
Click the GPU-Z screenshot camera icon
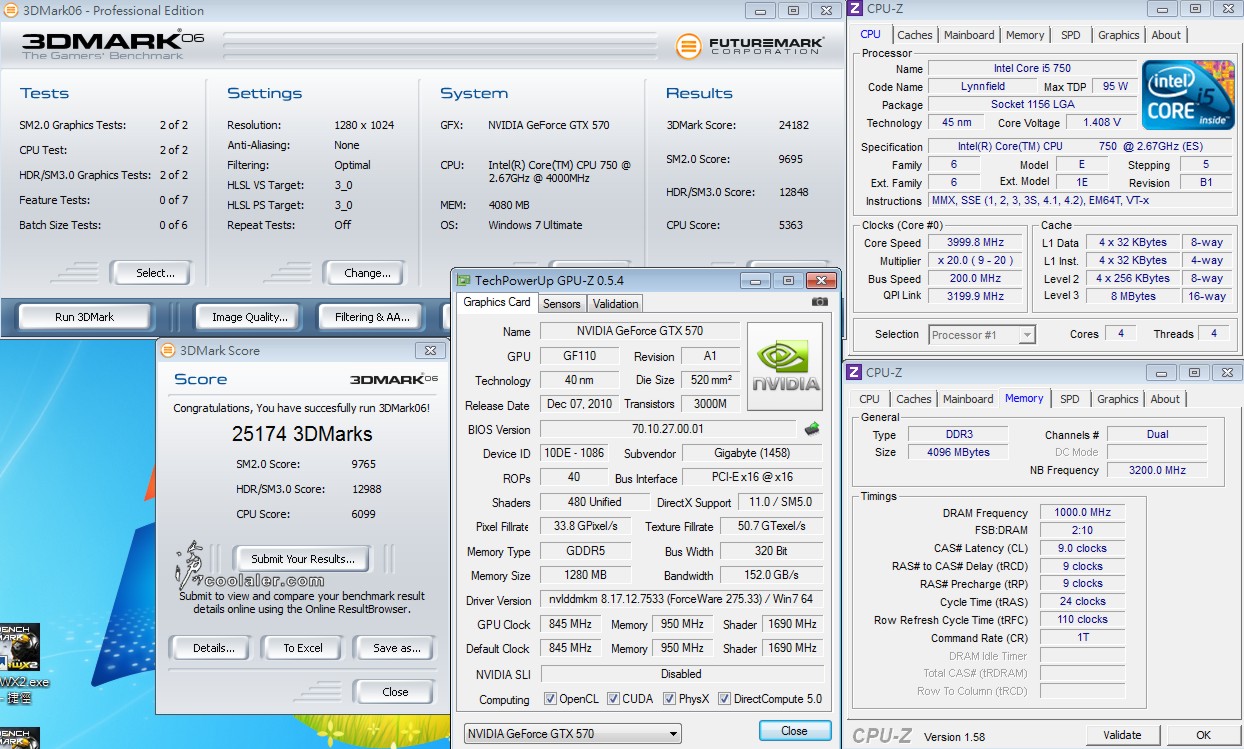click(x=819, y=302)
